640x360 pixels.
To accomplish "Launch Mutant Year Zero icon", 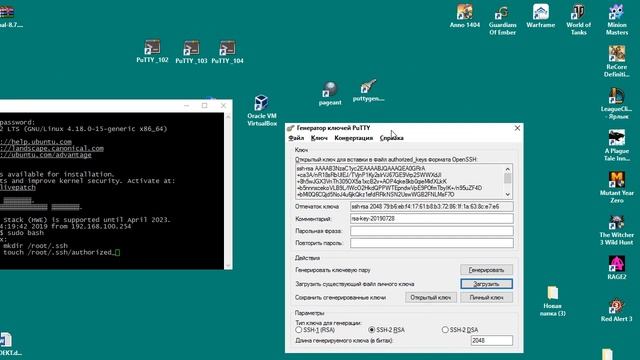I will coord(616,188).
